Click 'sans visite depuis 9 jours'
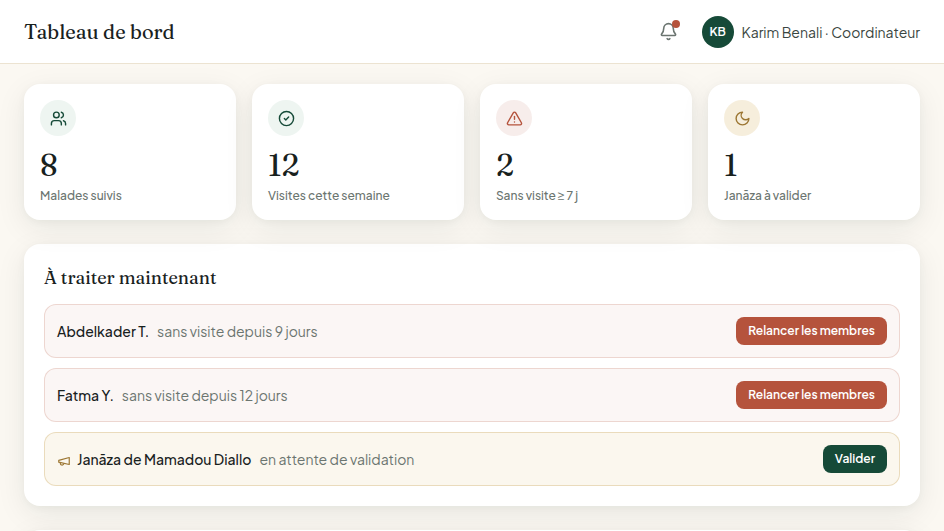 click(x=237, y=332)
